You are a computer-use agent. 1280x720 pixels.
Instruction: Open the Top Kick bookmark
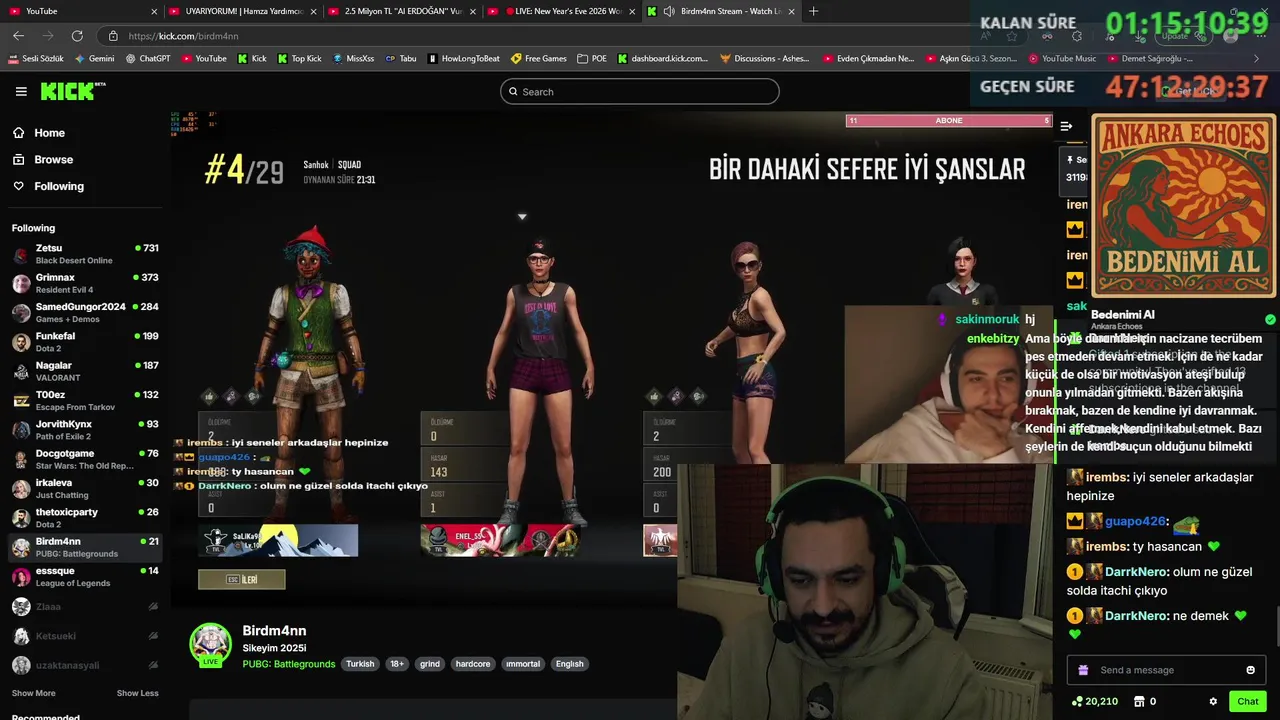299,58
